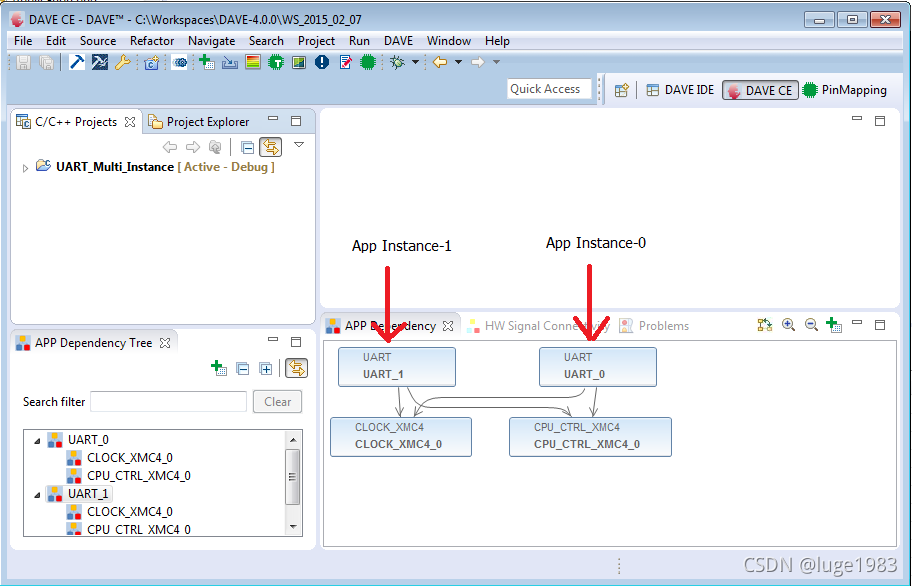The height and width of the screenshot is (586, 912).
Task: Switch to PinMapping perspective
Action: click(845, 90)
